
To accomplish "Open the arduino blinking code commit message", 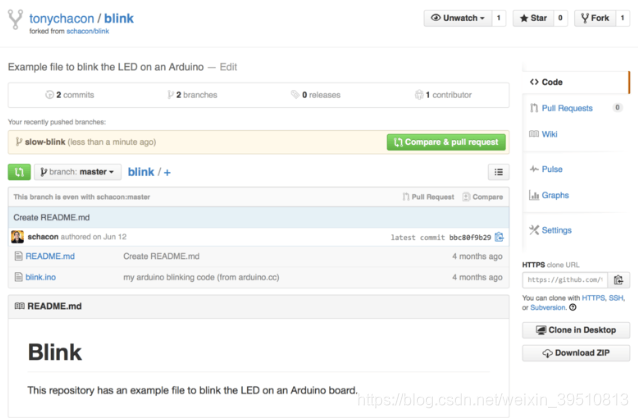I will 201,277.
